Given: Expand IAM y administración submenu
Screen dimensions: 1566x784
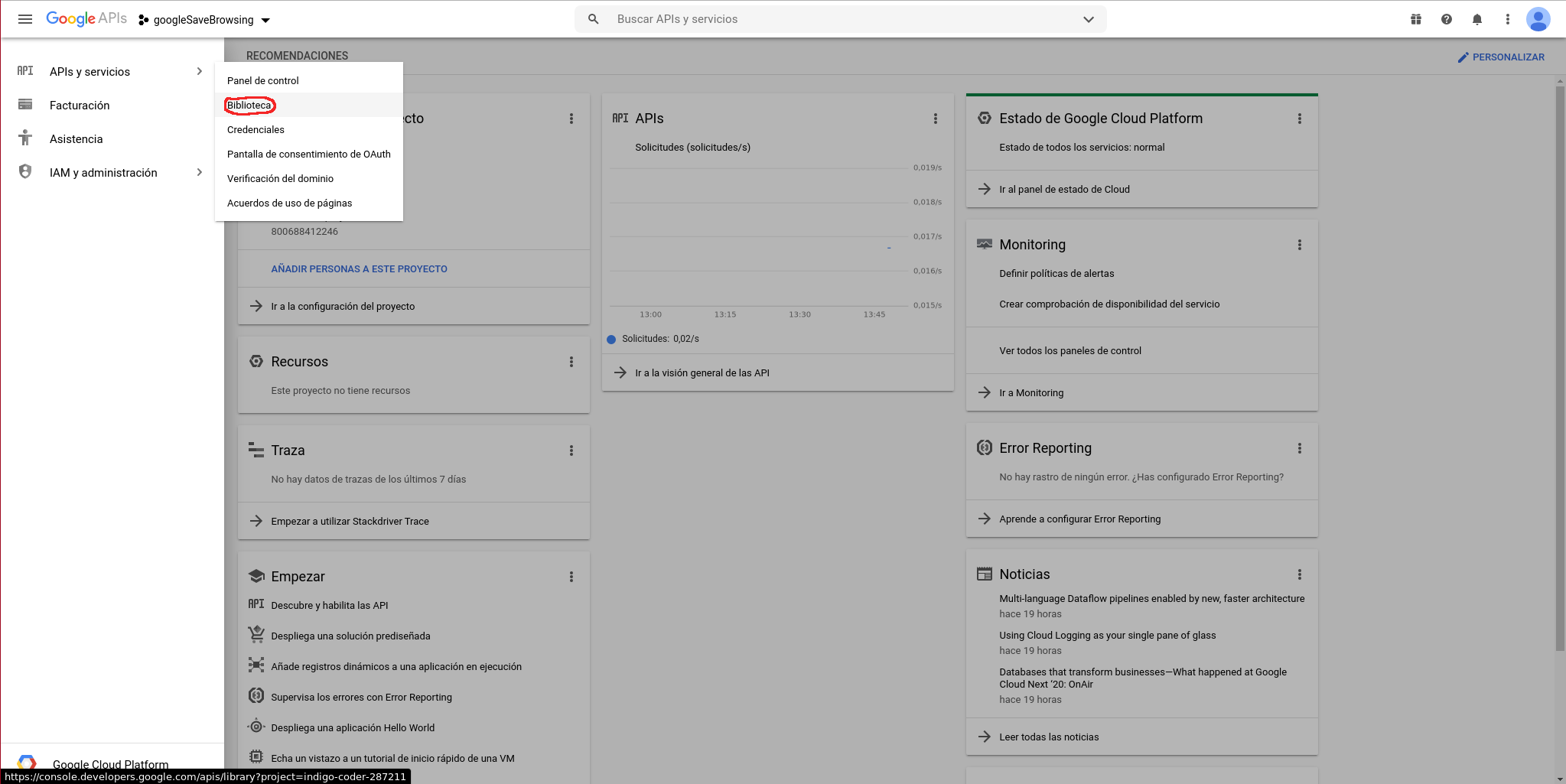Looking at the screenshot, I should click(x=199, y=173).
